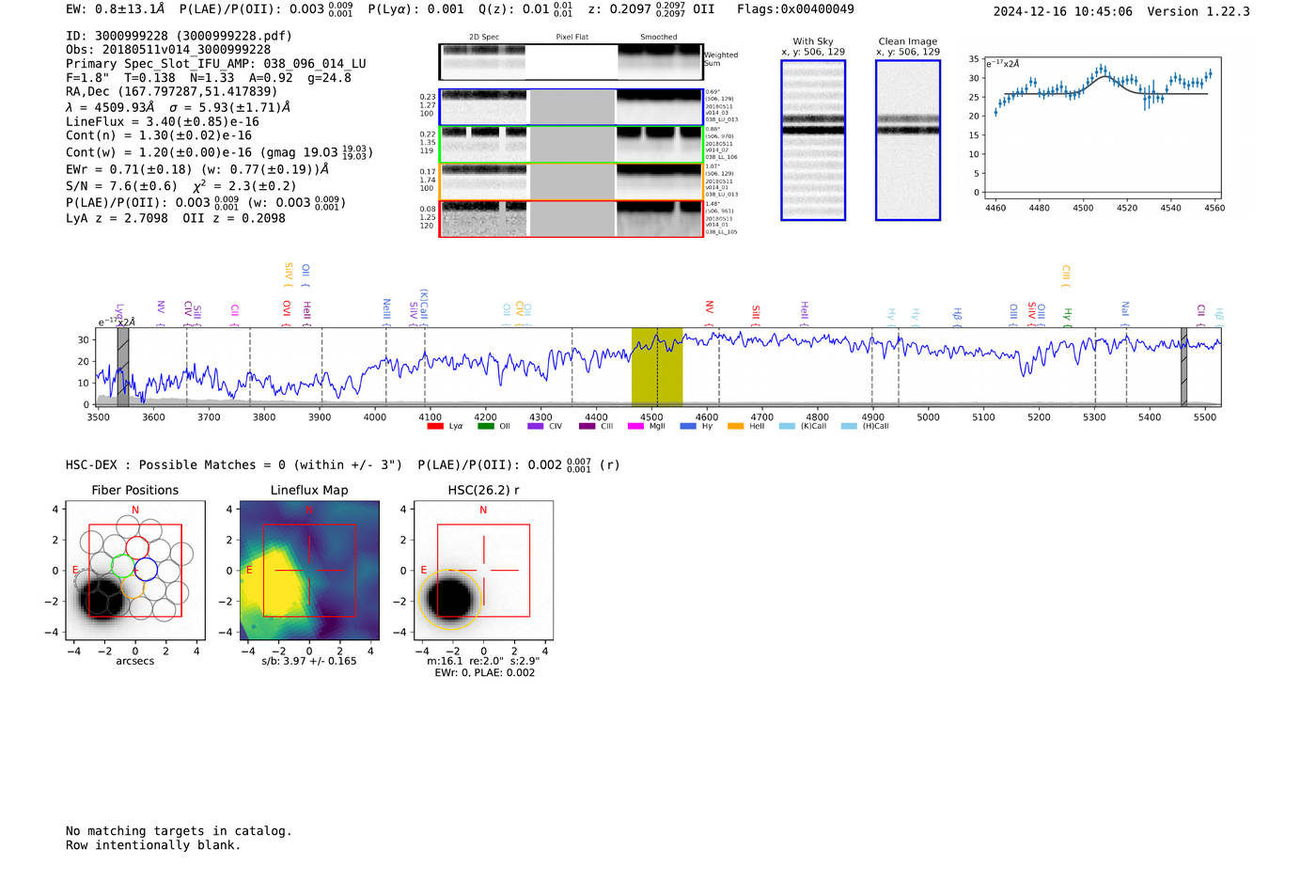Click the hatched gray band near 5460
Viewport: 1316px width, 896px height.
1184,367
